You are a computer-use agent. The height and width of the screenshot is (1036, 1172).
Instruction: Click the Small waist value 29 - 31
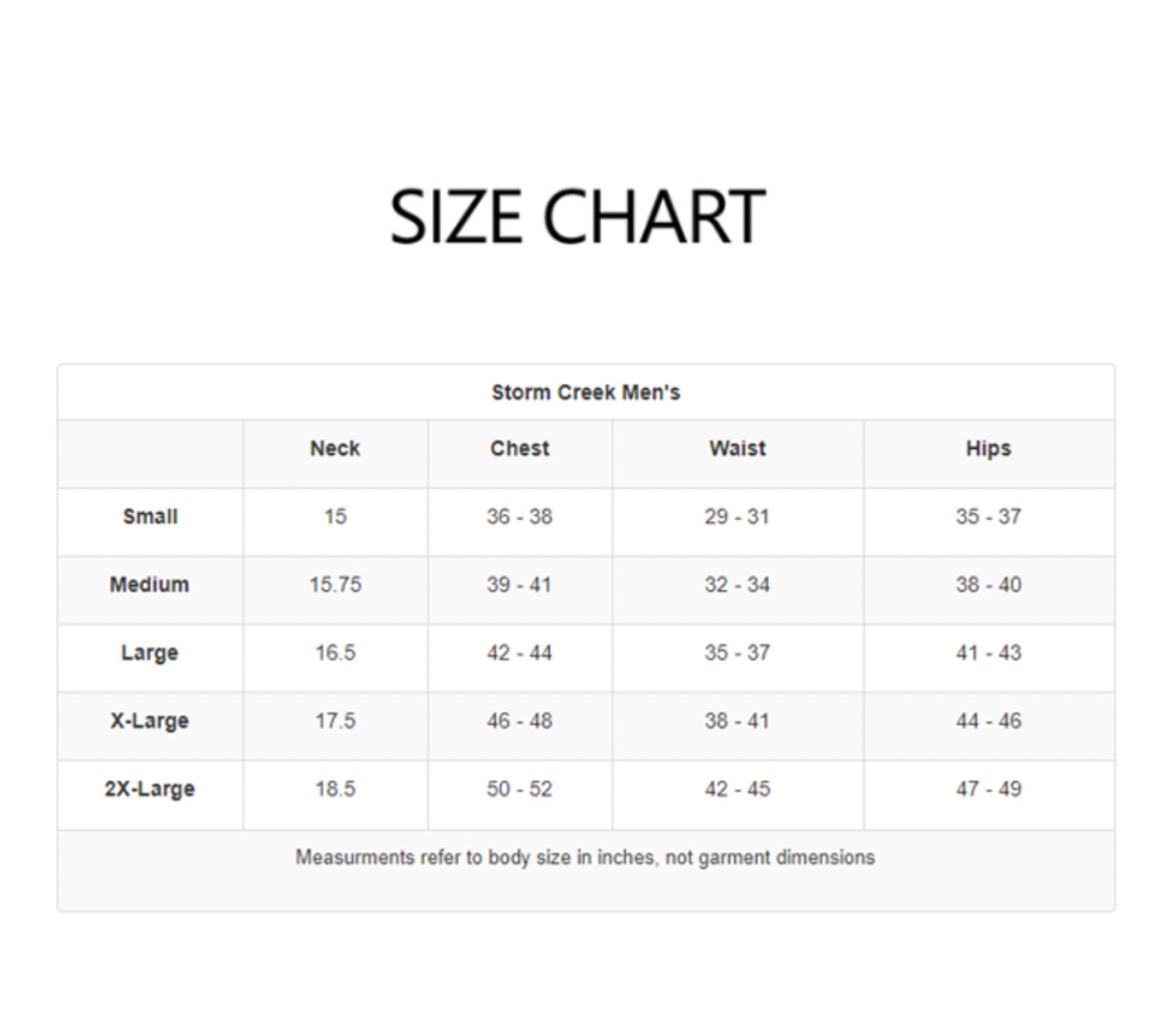tap(737, 516)
